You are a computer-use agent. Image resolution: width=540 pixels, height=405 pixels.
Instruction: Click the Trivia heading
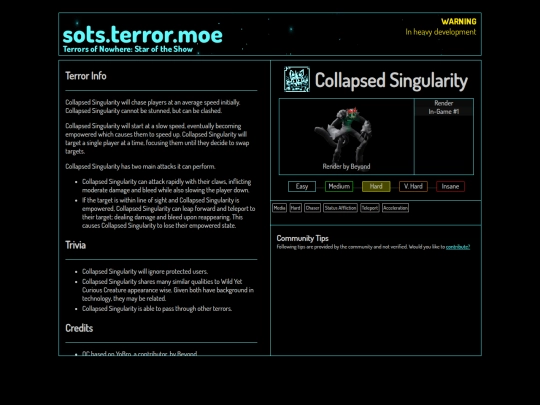tap(75, 245)
